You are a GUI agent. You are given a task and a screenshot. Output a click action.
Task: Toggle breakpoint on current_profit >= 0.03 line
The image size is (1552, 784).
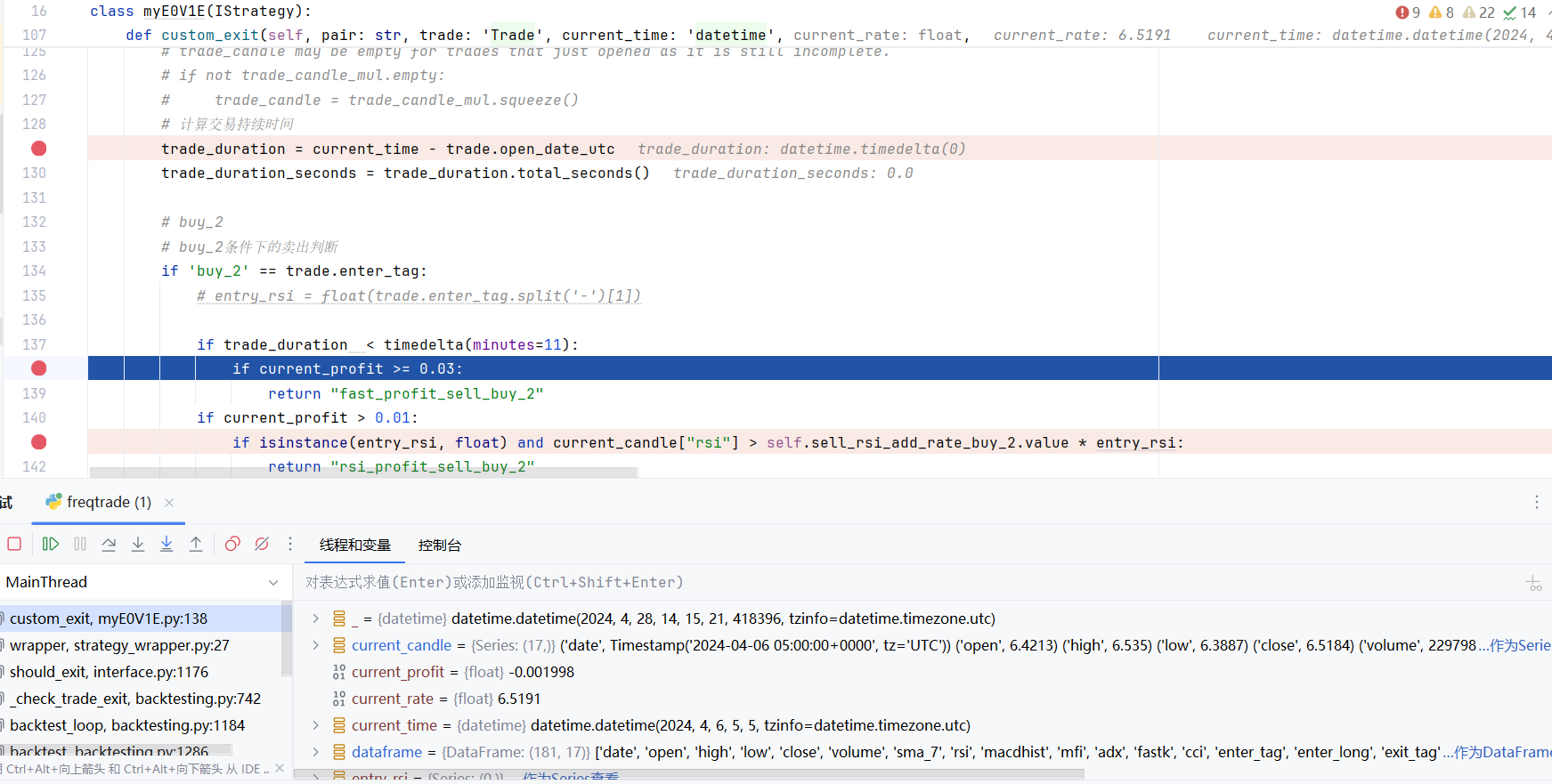tap(38, 368)
